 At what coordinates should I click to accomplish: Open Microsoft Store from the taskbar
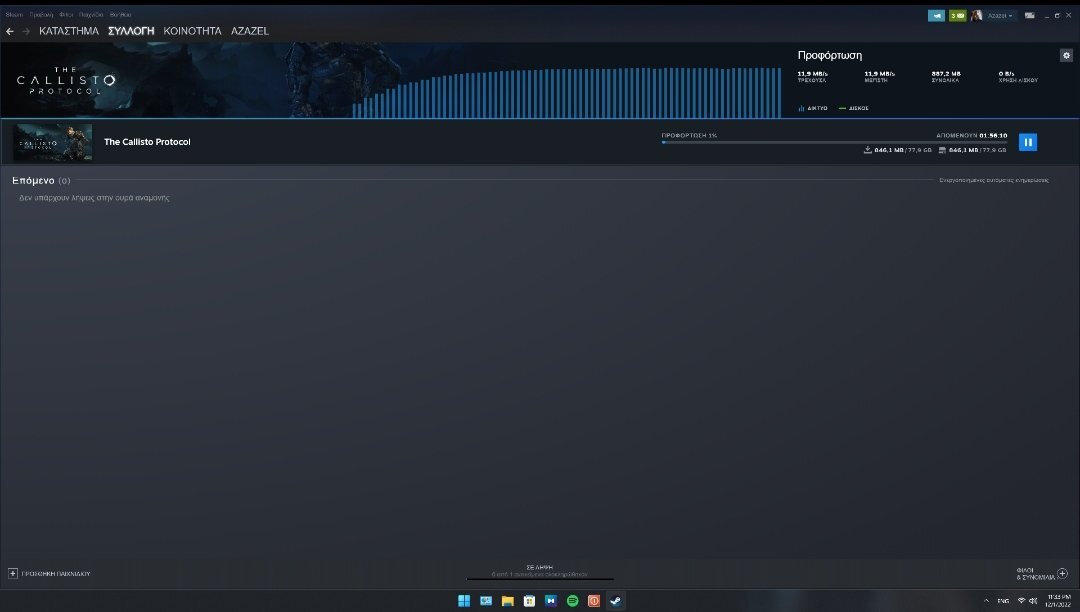[x=529, y=601]
